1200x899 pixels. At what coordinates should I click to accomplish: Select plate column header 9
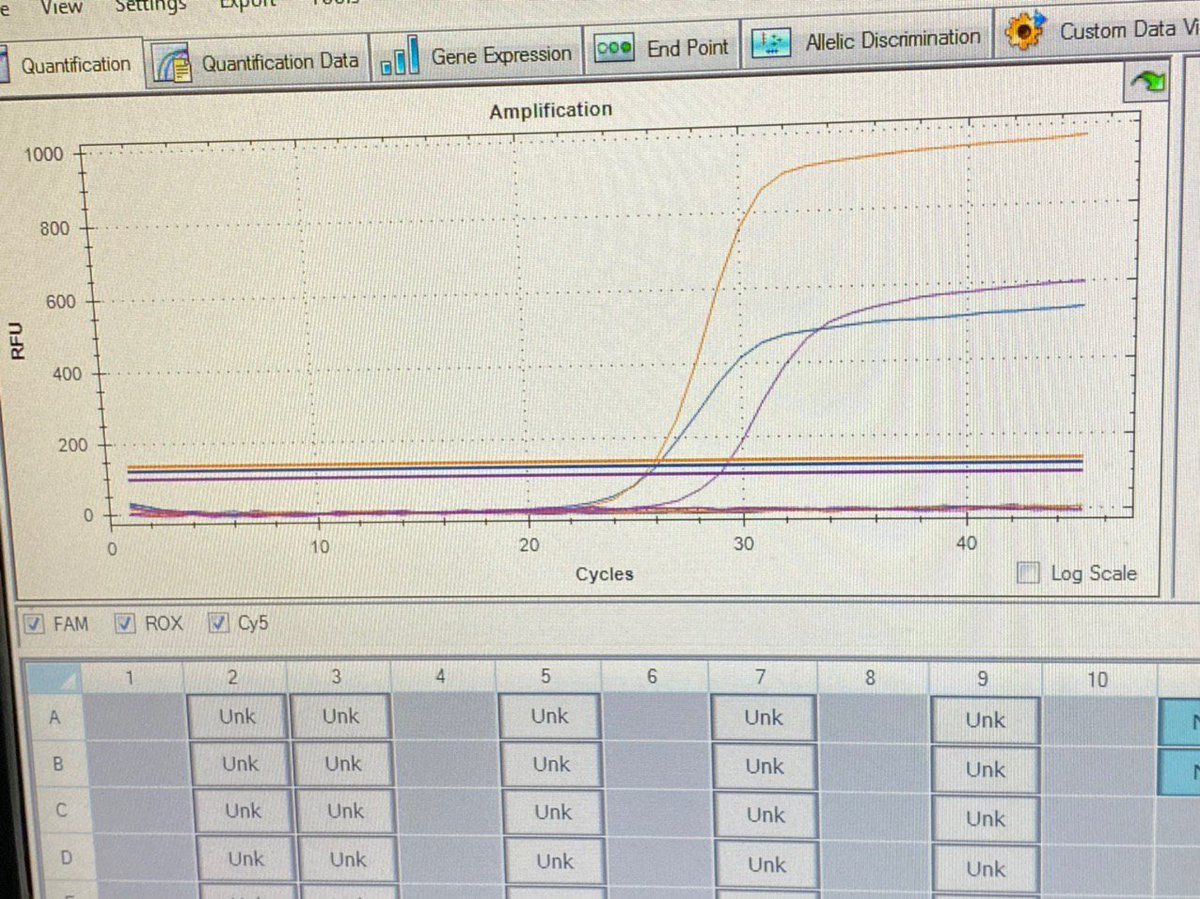[x=982, y=679]
